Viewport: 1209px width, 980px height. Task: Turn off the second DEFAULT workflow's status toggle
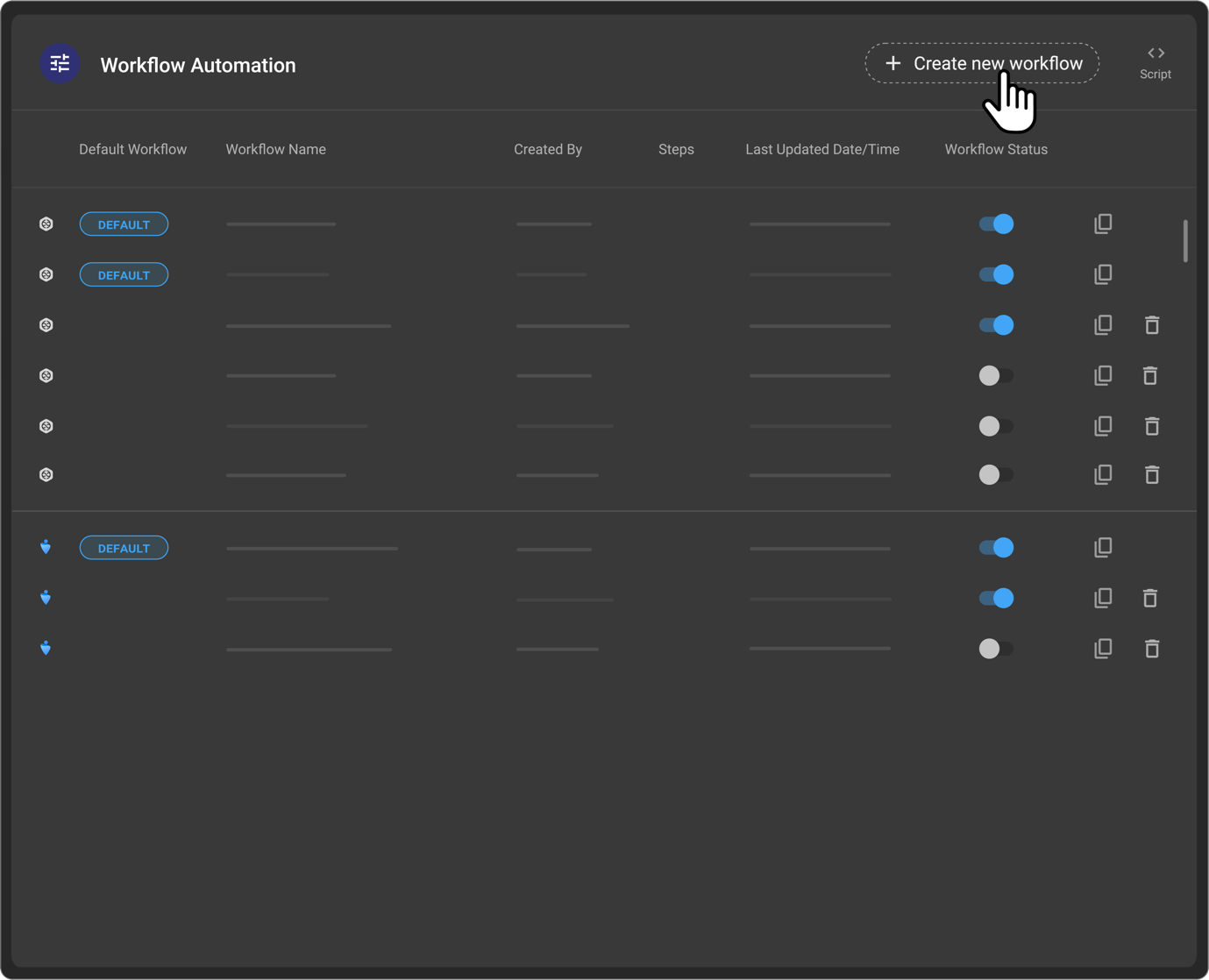point(996,274)
